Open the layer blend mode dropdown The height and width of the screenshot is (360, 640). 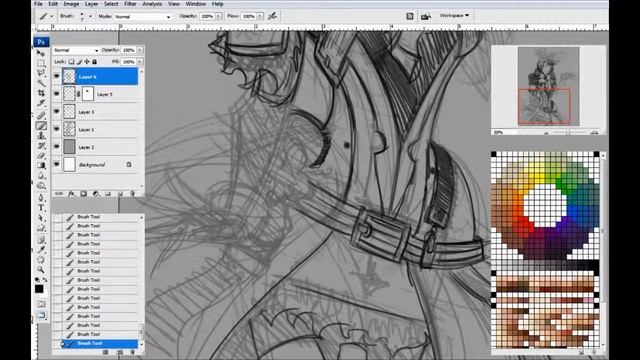(x=76, y=50)
